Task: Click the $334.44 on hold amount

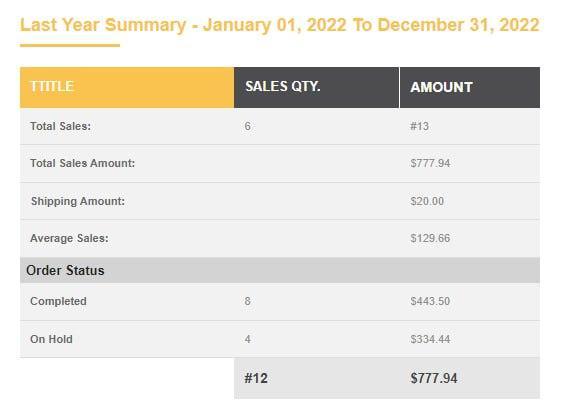Action: (430, 339)
